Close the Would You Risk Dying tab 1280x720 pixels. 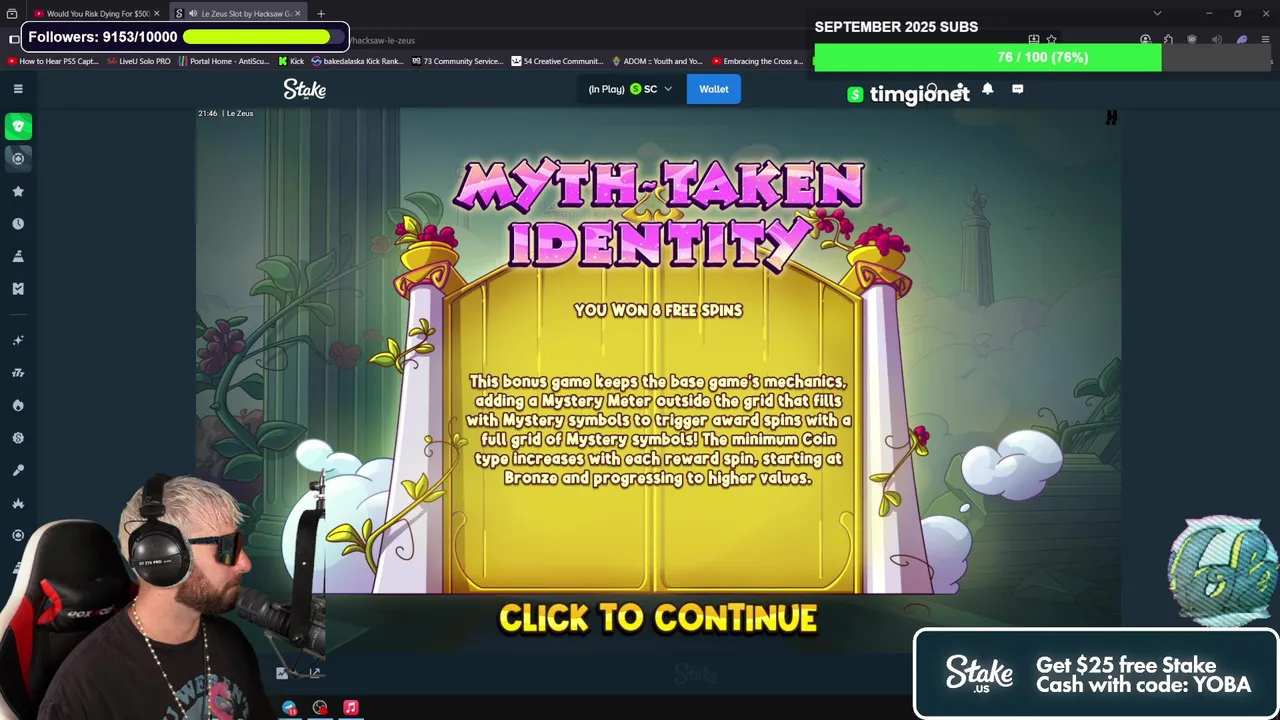(x=156, y=14)
